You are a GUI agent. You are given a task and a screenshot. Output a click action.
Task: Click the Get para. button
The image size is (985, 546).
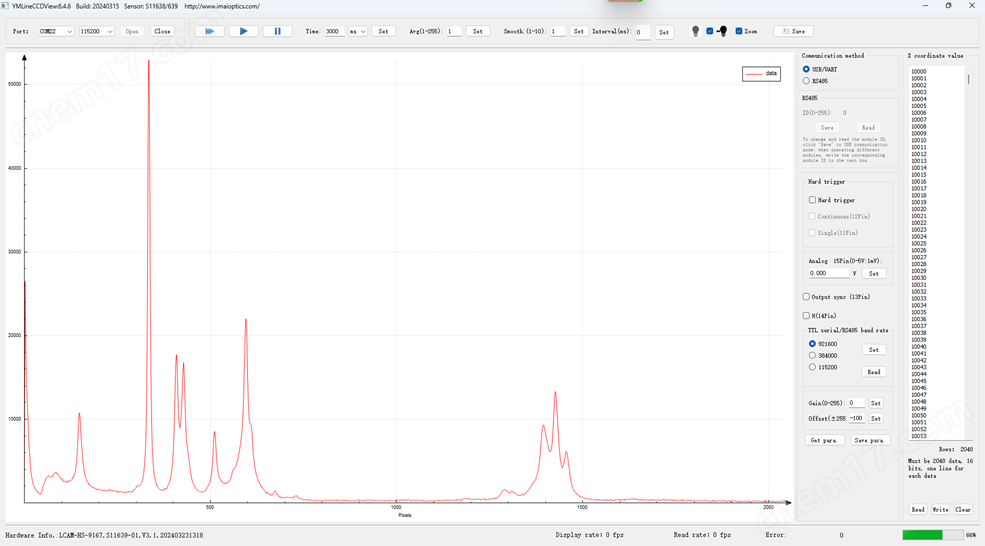[825, 440]
